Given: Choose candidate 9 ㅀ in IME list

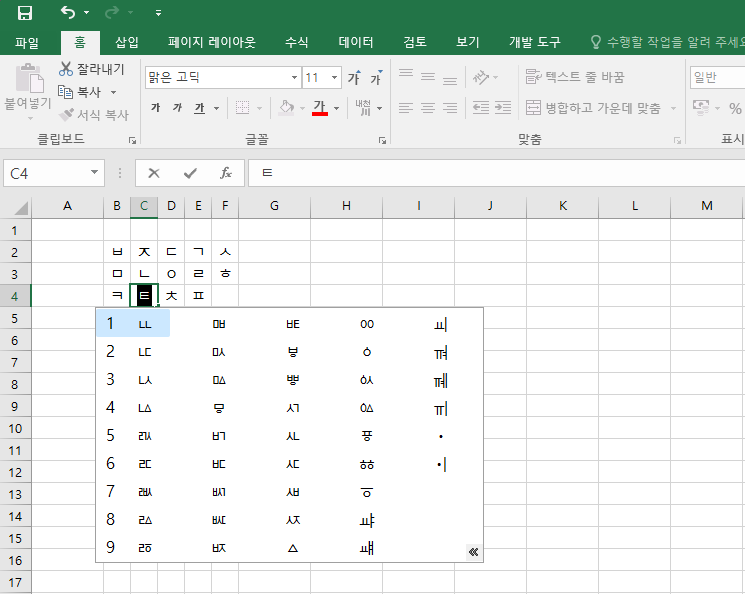Looking at the screenshot, I should (133, 548).
